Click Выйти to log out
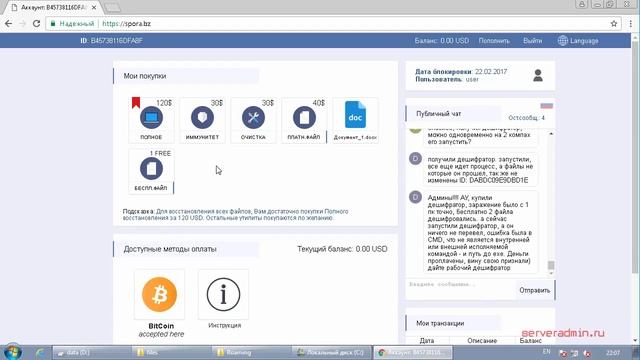Screen dimensions: 640x360 533,41
